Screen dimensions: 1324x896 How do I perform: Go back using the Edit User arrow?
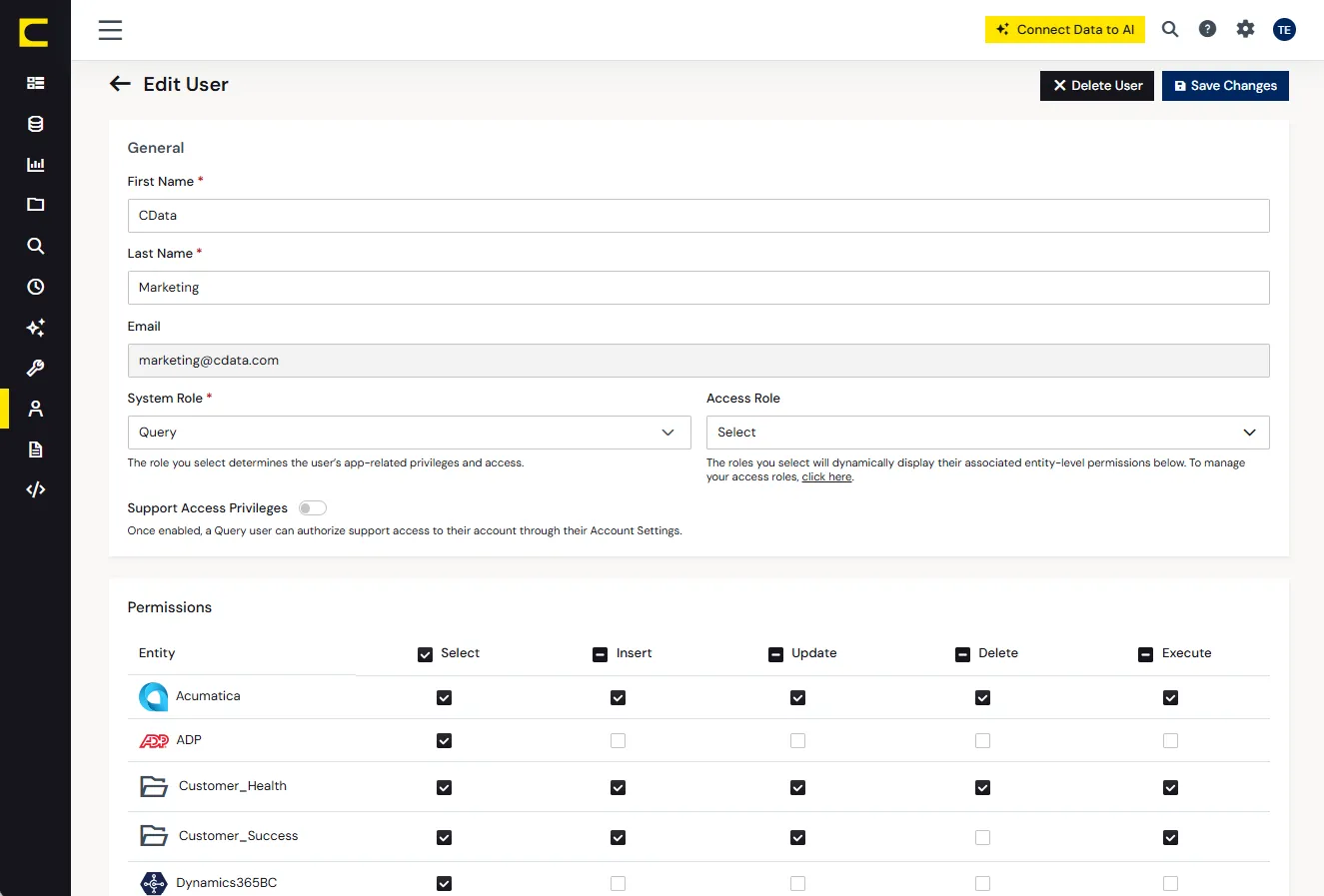[120, 84]
